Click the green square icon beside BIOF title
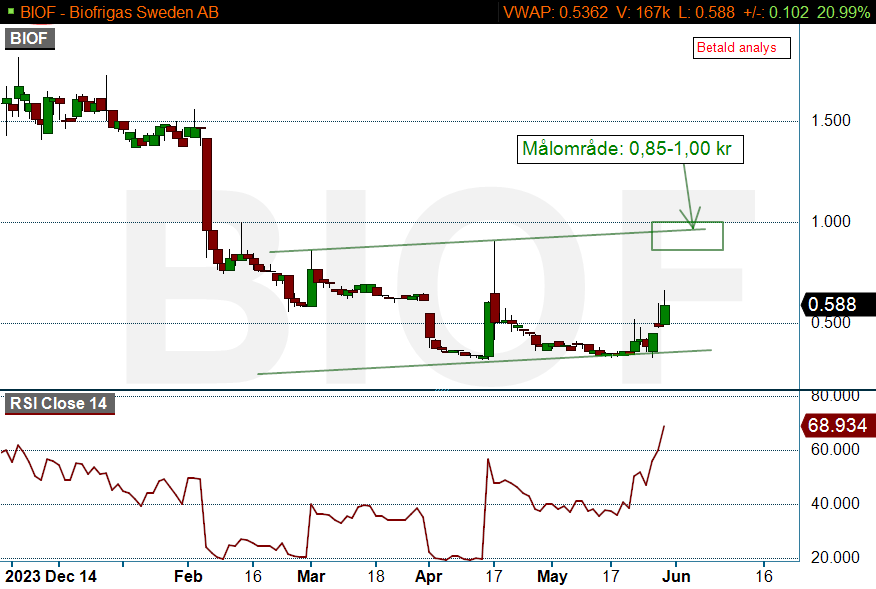 pos(10,11)
